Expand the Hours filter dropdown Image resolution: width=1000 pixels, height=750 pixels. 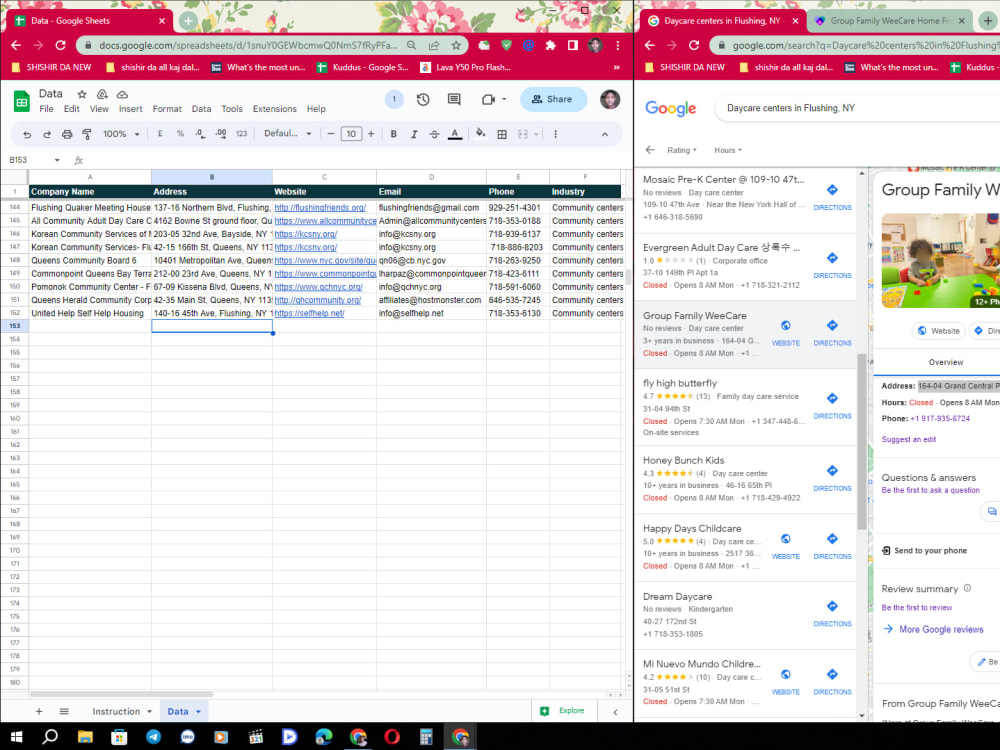pos(728,151)
